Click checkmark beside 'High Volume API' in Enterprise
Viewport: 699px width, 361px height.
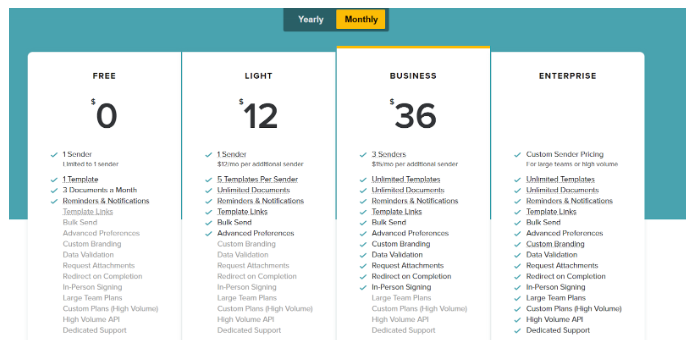coord(517,320)
